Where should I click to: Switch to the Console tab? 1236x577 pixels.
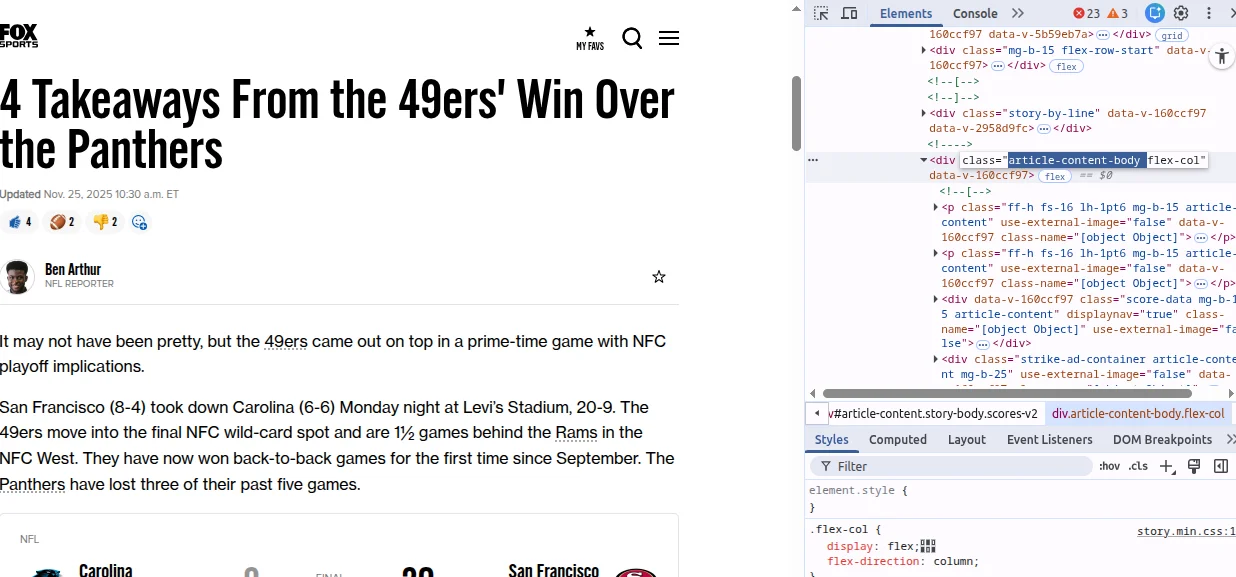pyautogui.click(x=975, y=13)
